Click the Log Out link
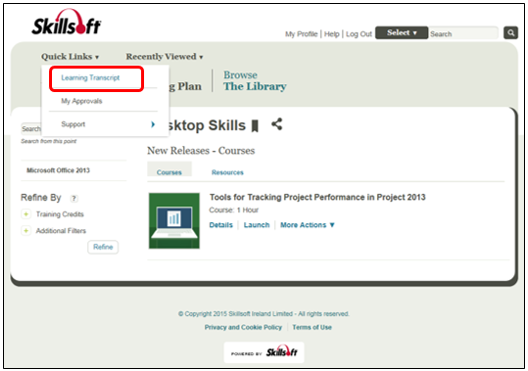 click(359, 34)
